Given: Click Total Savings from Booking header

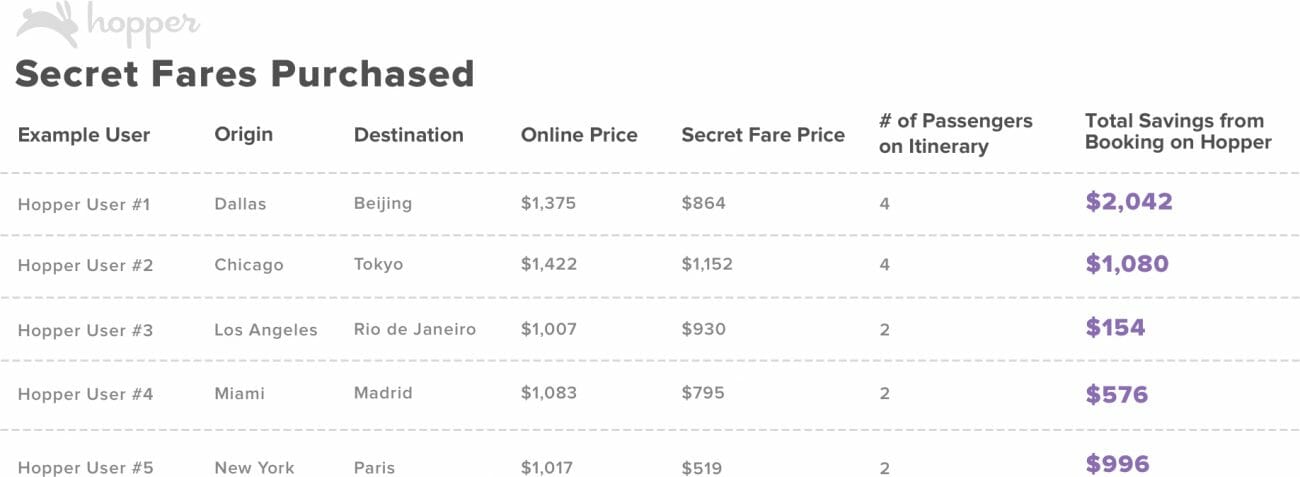Looking at the screenshot, I should pyautogui.click(x=1178, y=132).
